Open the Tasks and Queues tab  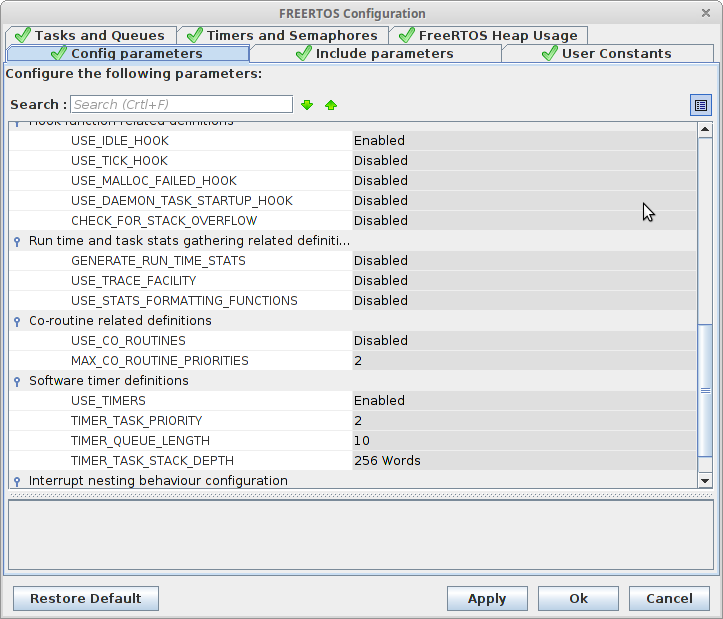tap(91, 36)
